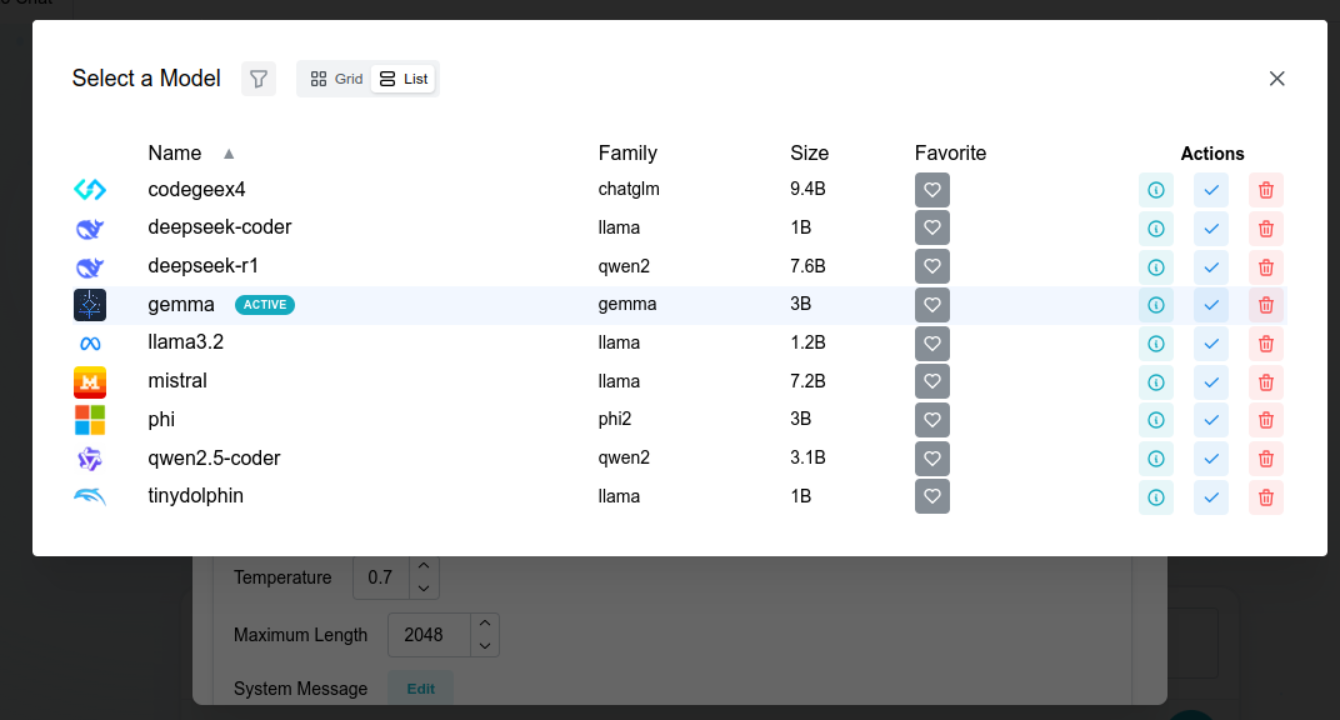Screen dimensions: 1340x720
Task: Show info for mistral
Action: [1156, 382]
